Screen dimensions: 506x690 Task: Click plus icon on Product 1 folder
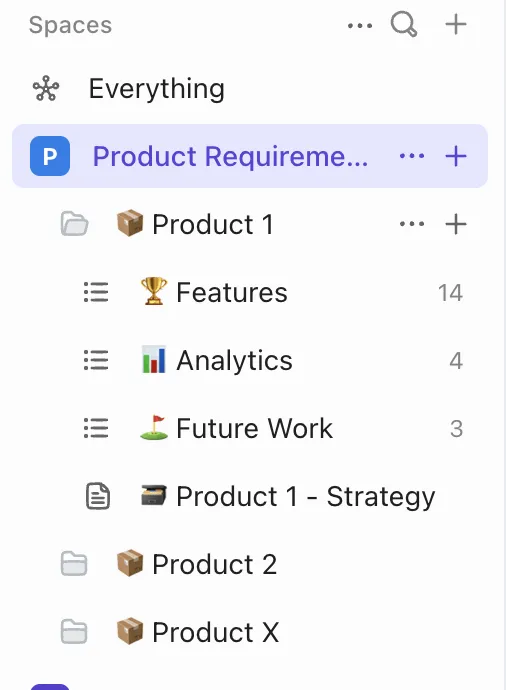(x=456, y=224)
